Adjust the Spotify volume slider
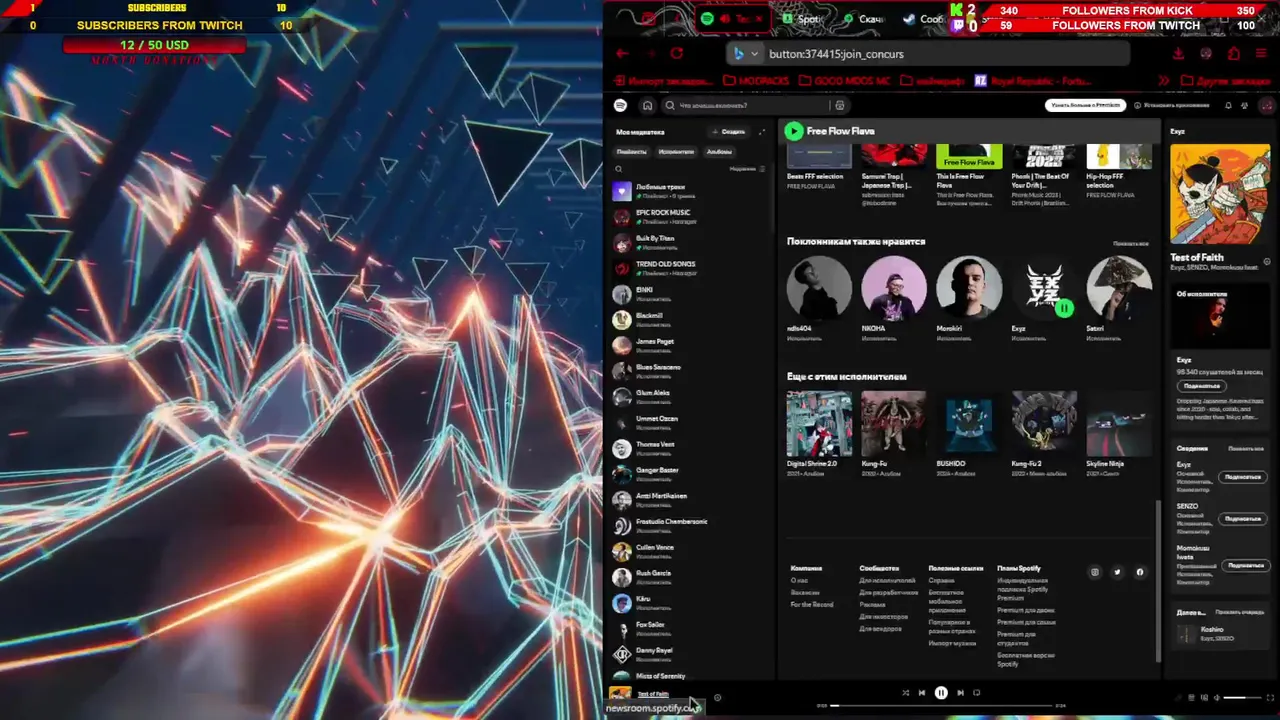 [1242, 697]
